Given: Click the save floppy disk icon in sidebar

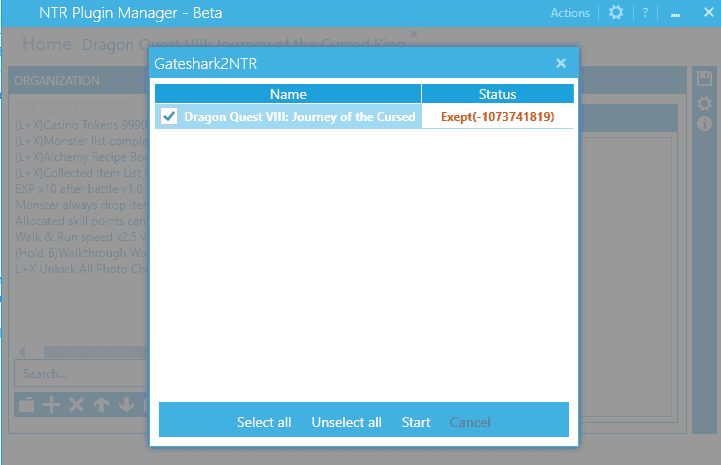Looking at the screenshot, I should pos(704,78).
